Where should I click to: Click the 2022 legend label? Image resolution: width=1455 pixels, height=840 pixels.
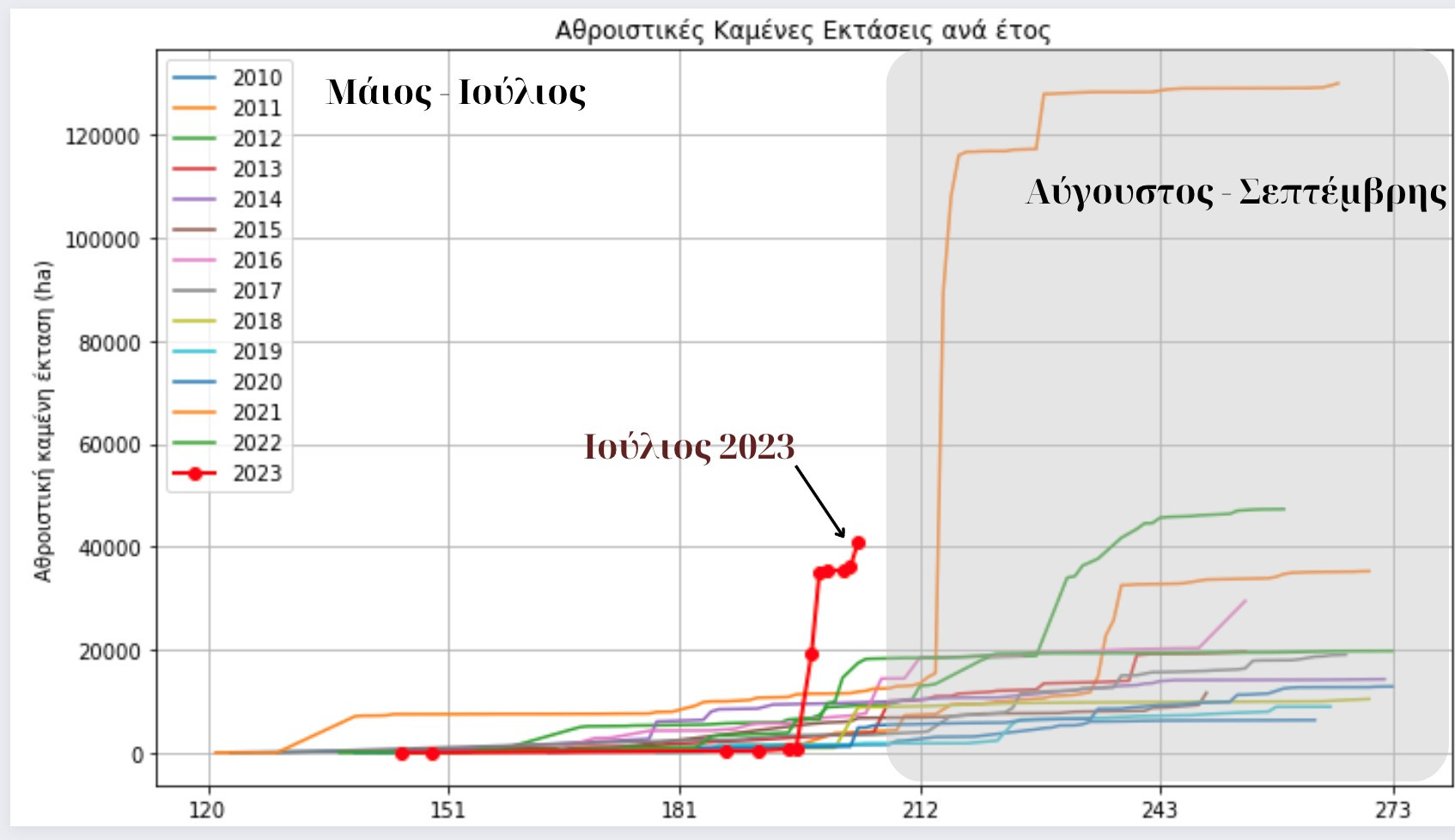pos(257,443)
